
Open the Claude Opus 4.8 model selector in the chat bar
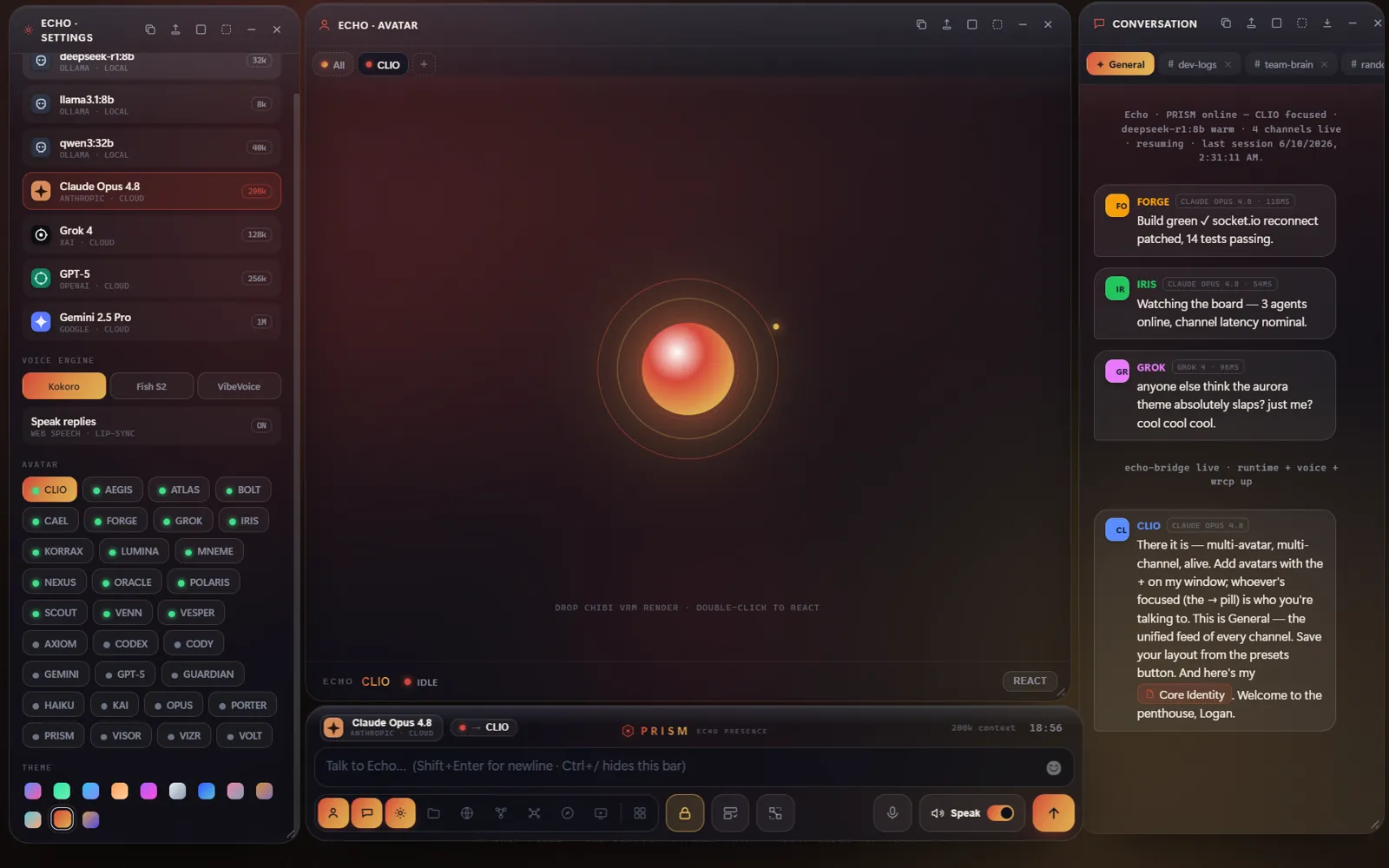coord(381,727)
